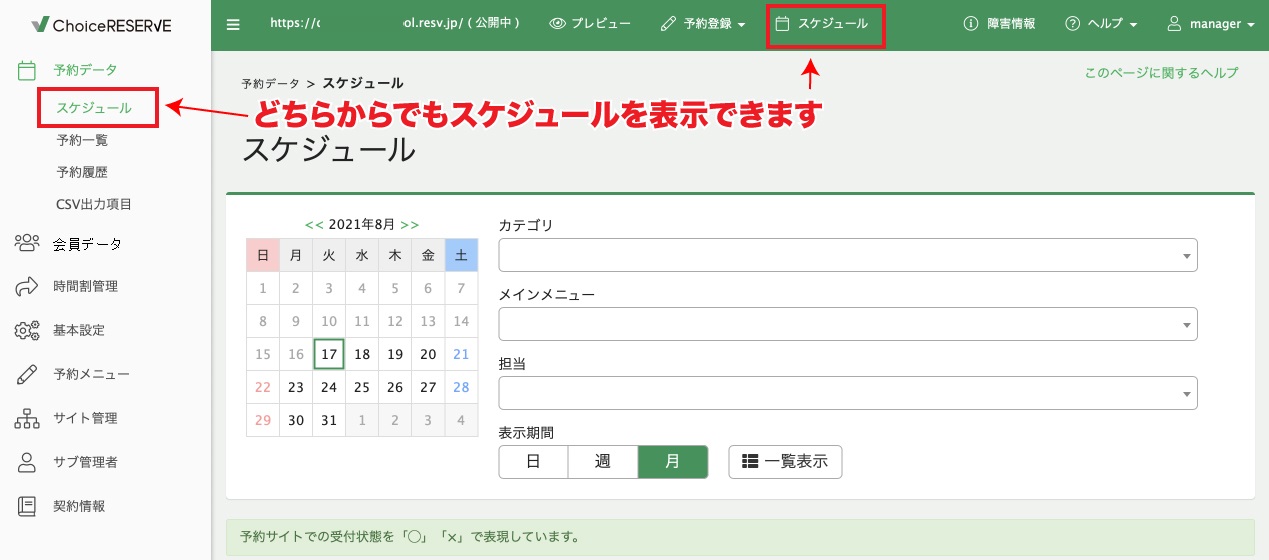Click the pencil icon beside 予約登録

[x=669, y=24]
